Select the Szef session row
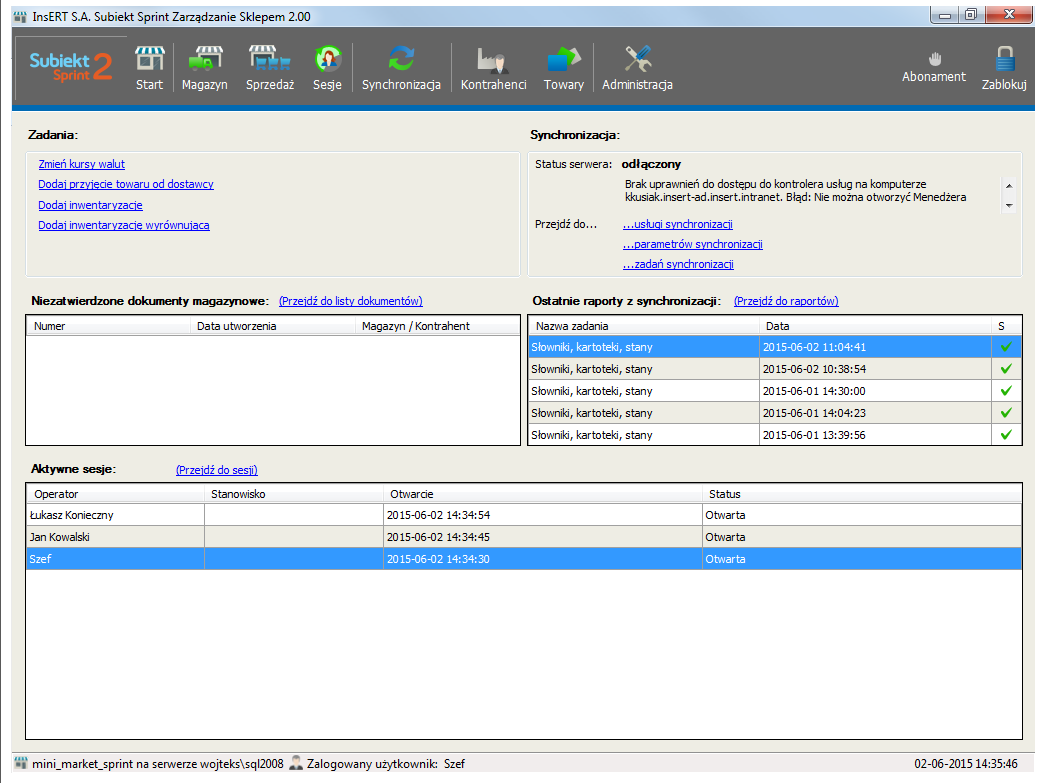Viewport: 1039px width, 783px height. [524, 558]
